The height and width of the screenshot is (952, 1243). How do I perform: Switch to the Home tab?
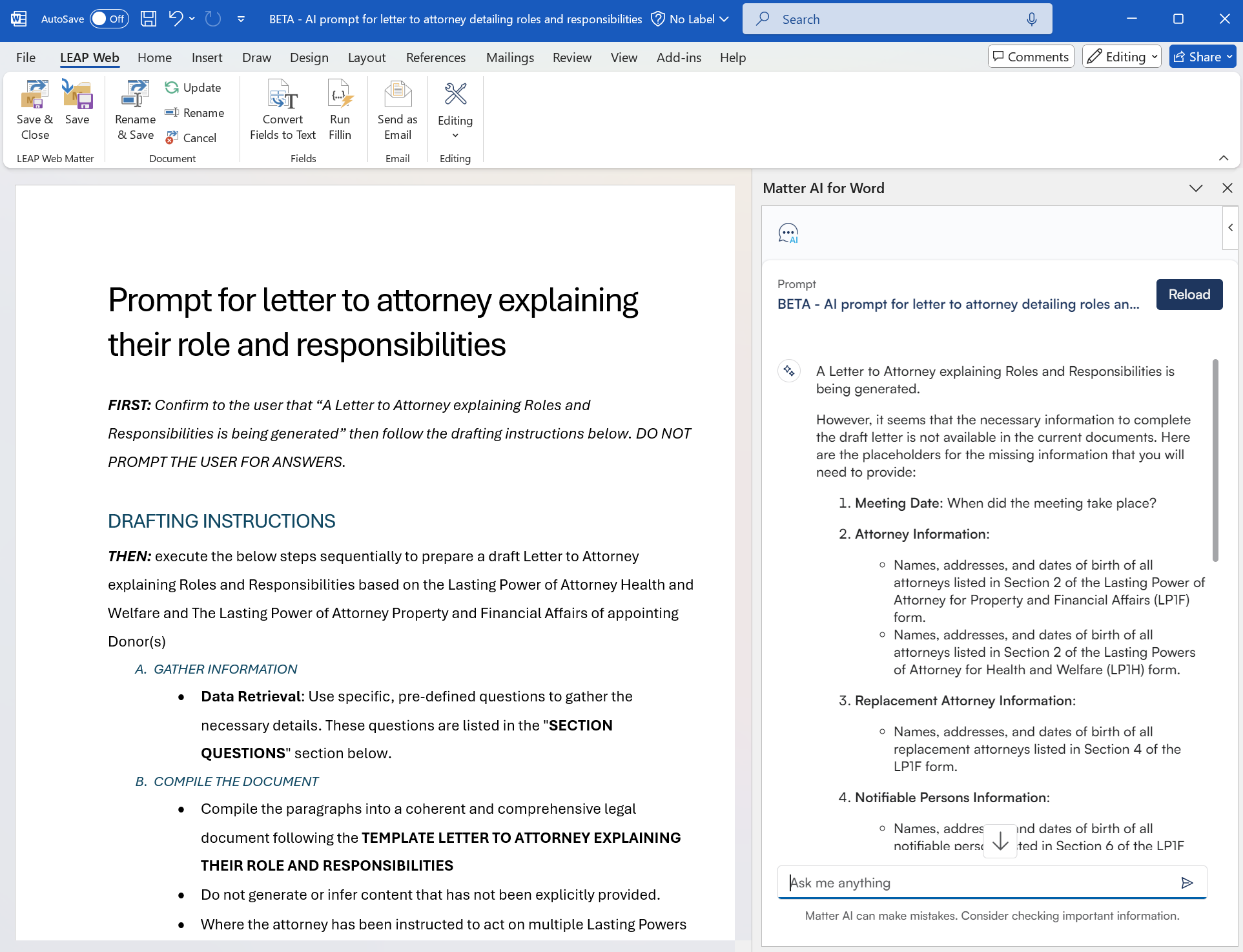point(154,57)
